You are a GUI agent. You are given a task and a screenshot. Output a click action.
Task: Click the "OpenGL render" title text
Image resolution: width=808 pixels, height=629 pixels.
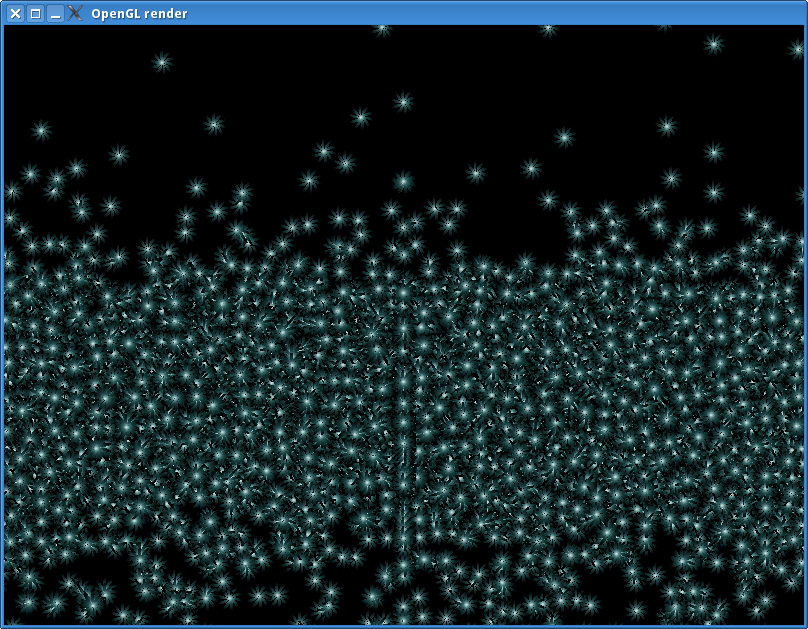pos(139,14)
